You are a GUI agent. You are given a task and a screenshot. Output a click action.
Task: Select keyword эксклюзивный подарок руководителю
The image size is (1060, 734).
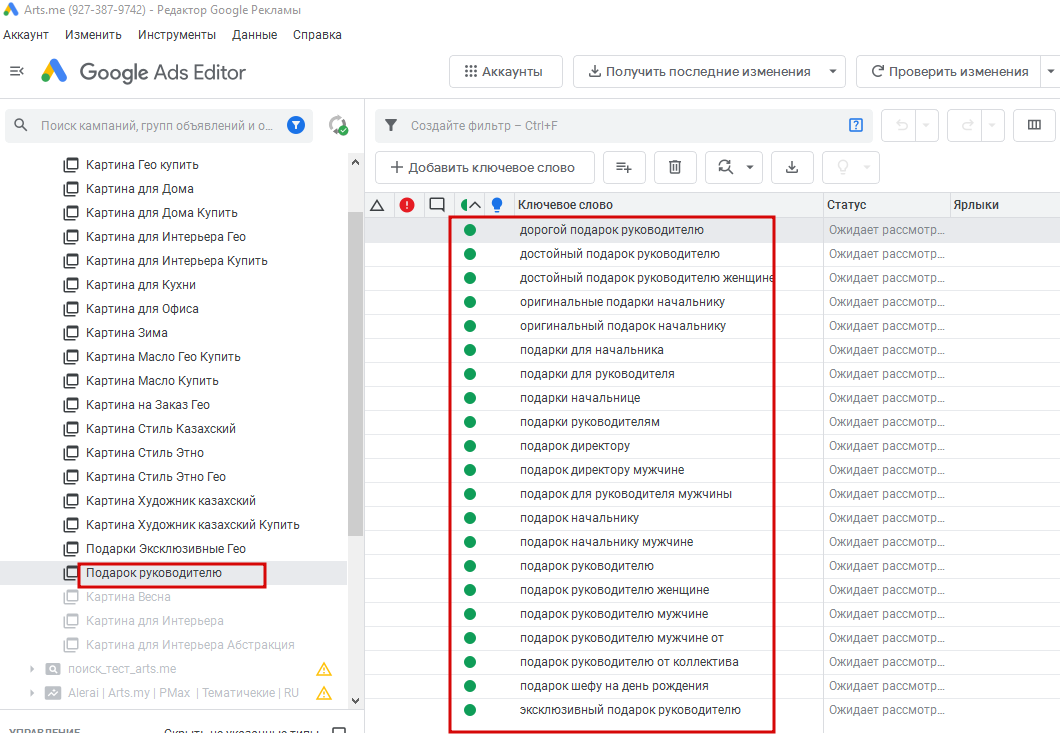coord(630,710)
